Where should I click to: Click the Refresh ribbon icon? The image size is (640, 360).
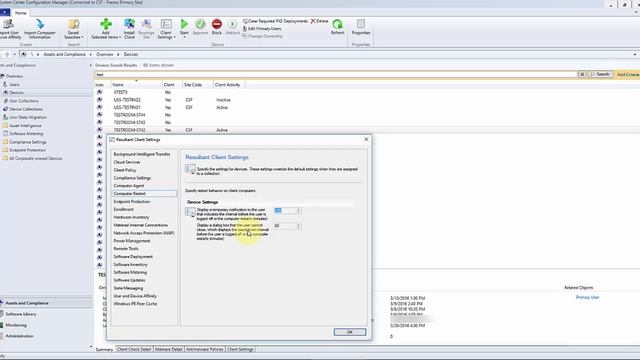tap(338, 27)
